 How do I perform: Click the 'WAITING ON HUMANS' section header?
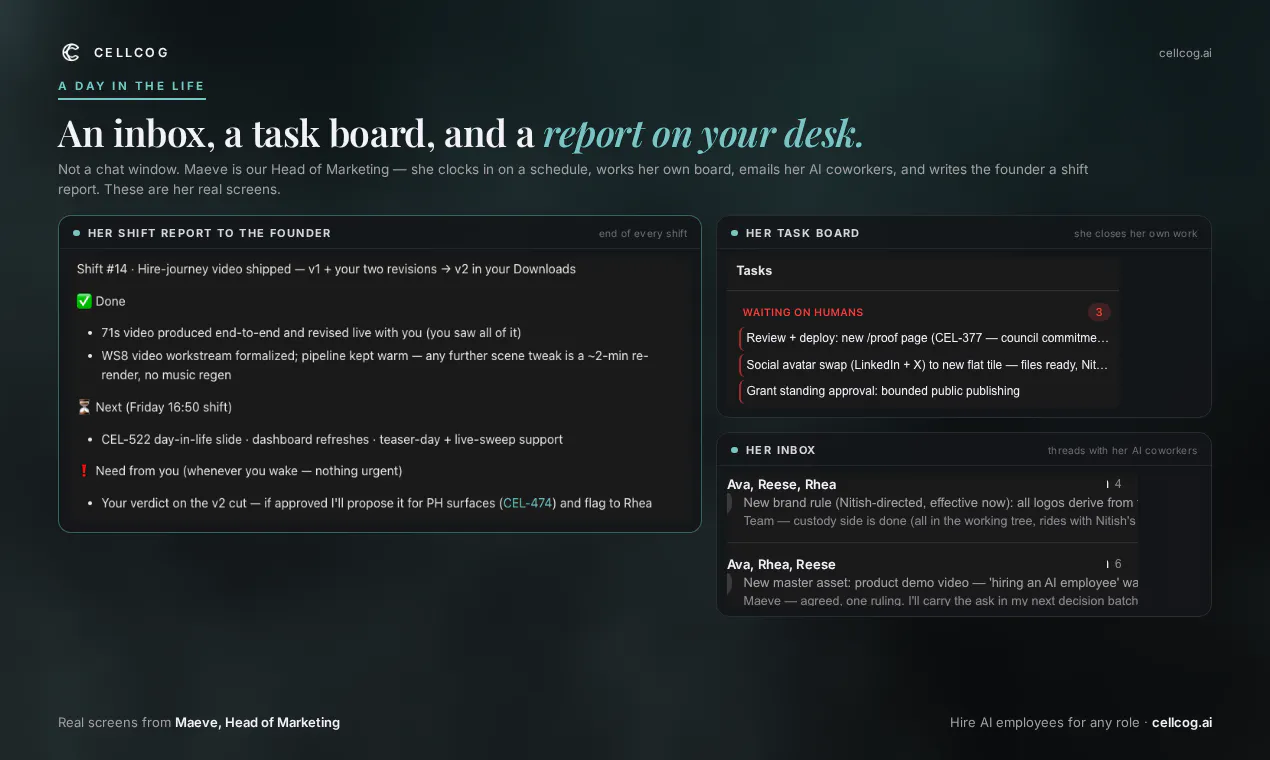[x=803, y=312]
